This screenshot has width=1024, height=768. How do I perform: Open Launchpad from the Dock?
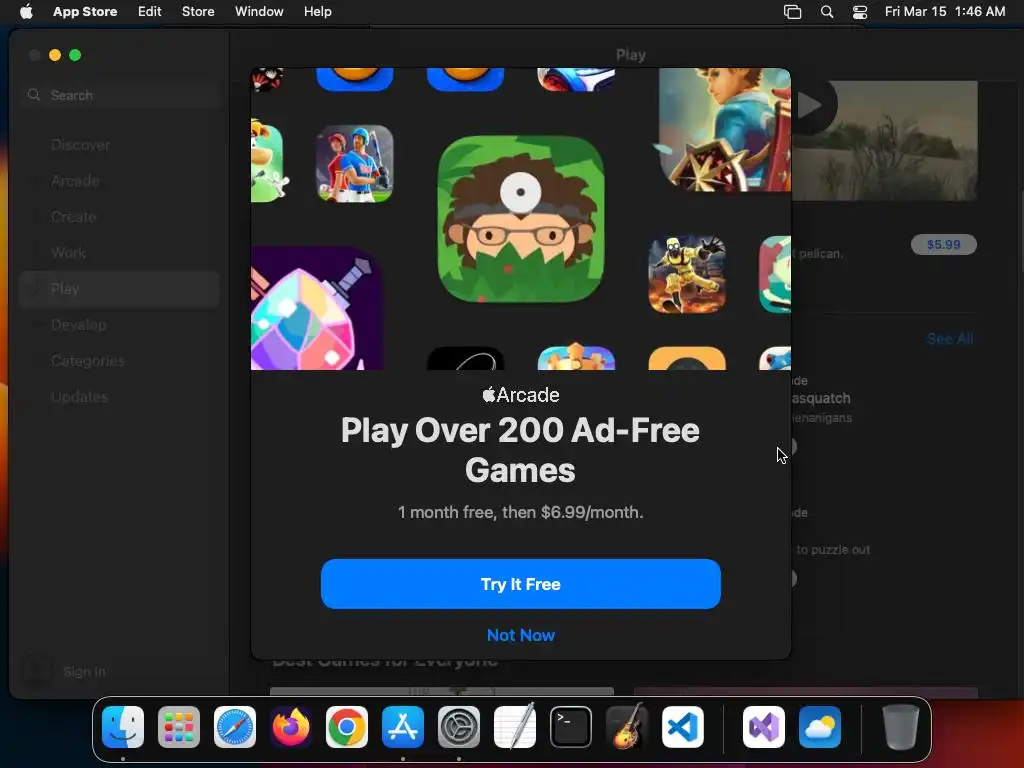pyautogui.click(x=179, y=727)
